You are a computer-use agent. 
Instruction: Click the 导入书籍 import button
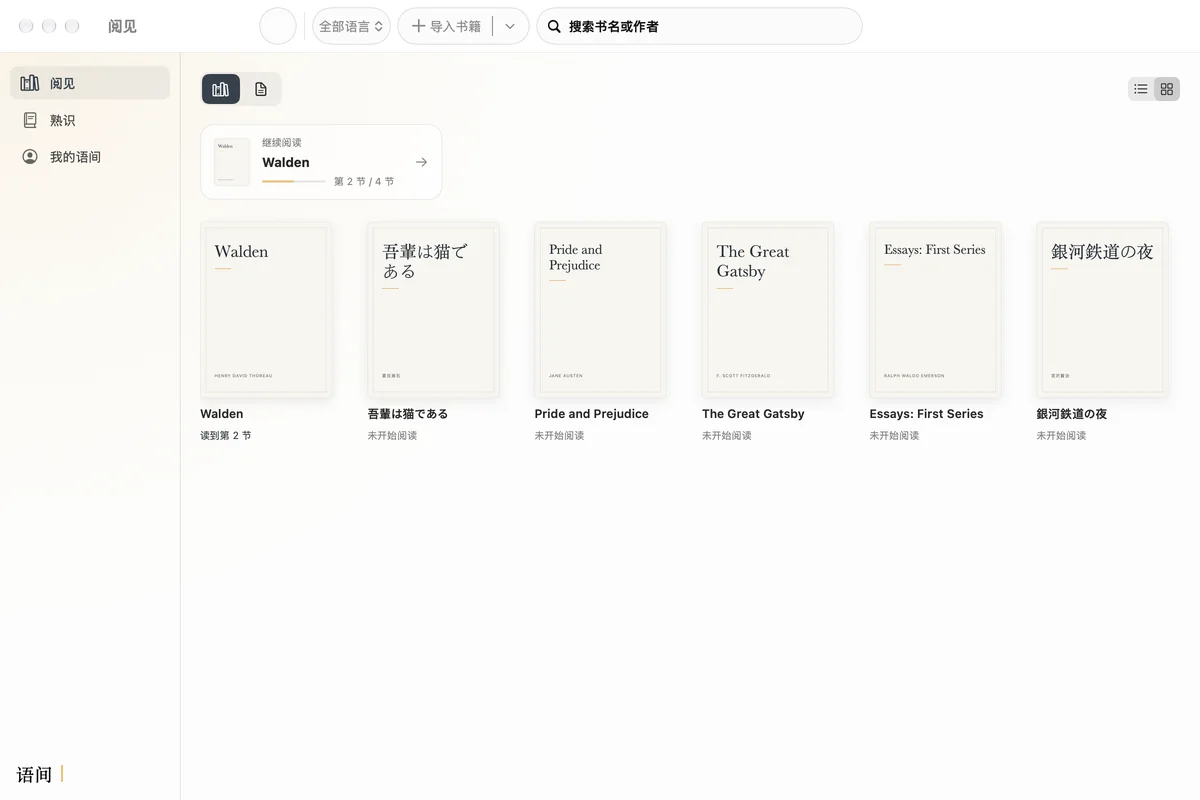point(446,26)
